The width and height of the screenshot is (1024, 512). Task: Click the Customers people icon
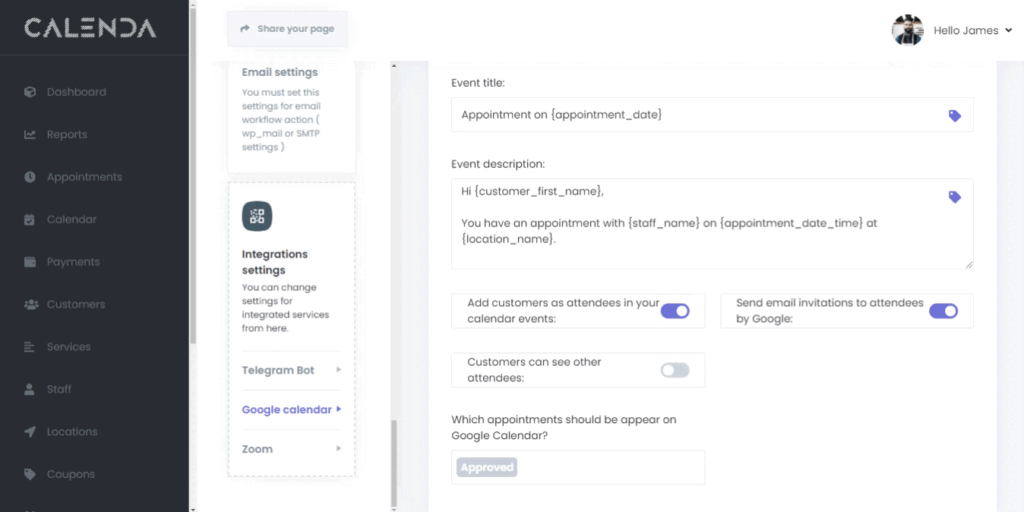(x=30, y=304)
